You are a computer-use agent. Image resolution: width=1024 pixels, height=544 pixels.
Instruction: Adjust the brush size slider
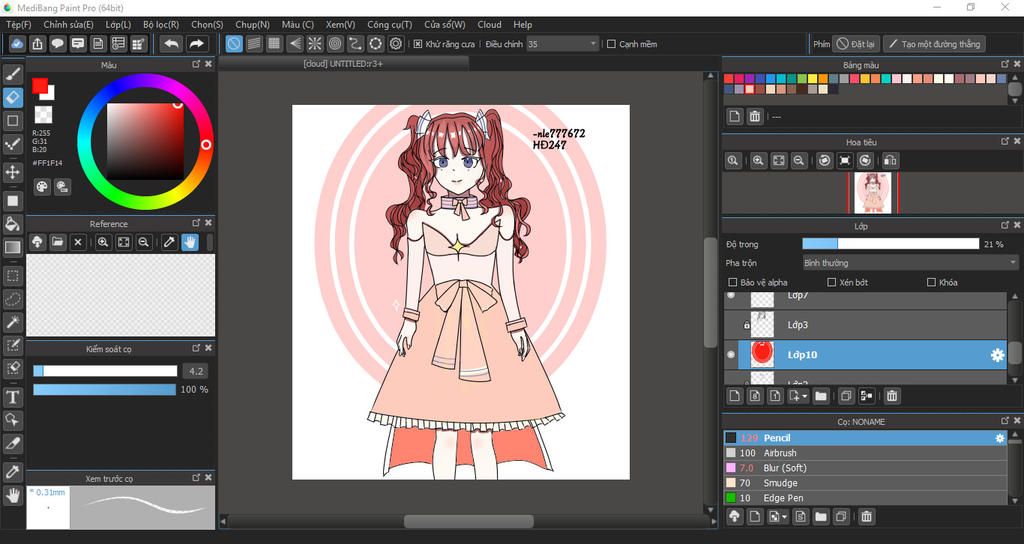105,371
